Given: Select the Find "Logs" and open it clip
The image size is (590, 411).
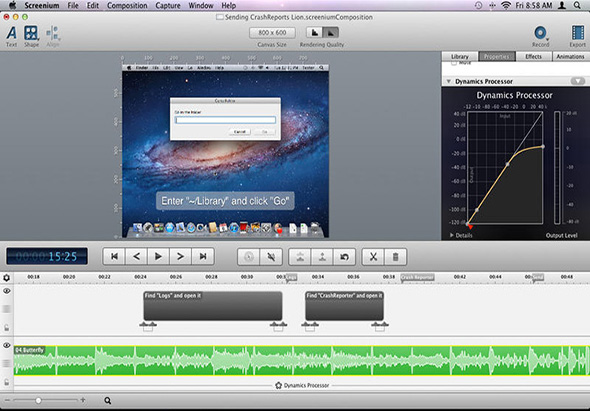Looking at the screenshot, I should [x=213, y=306].
